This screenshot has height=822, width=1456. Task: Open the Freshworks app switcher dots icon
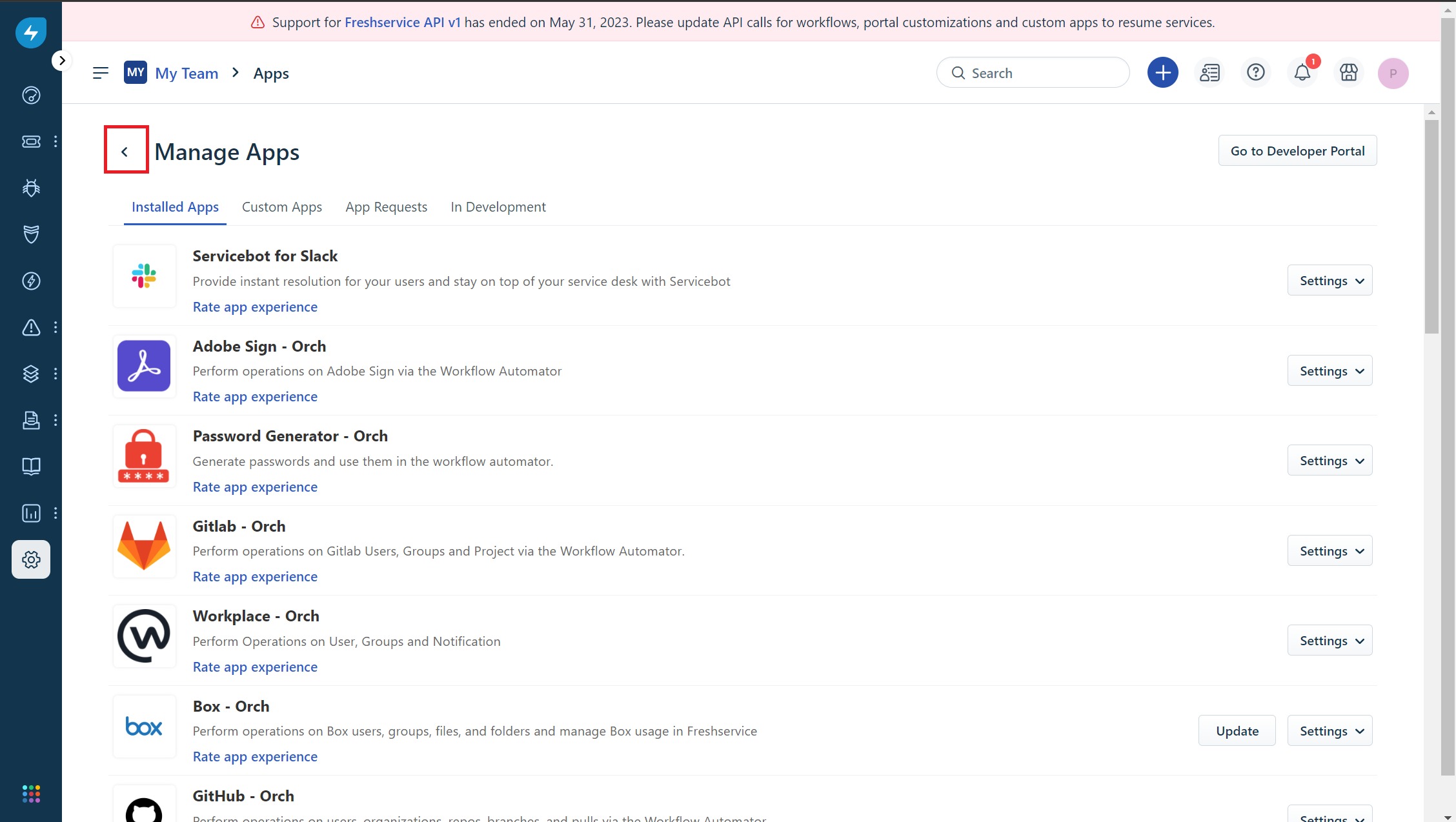tap(31, 794)
